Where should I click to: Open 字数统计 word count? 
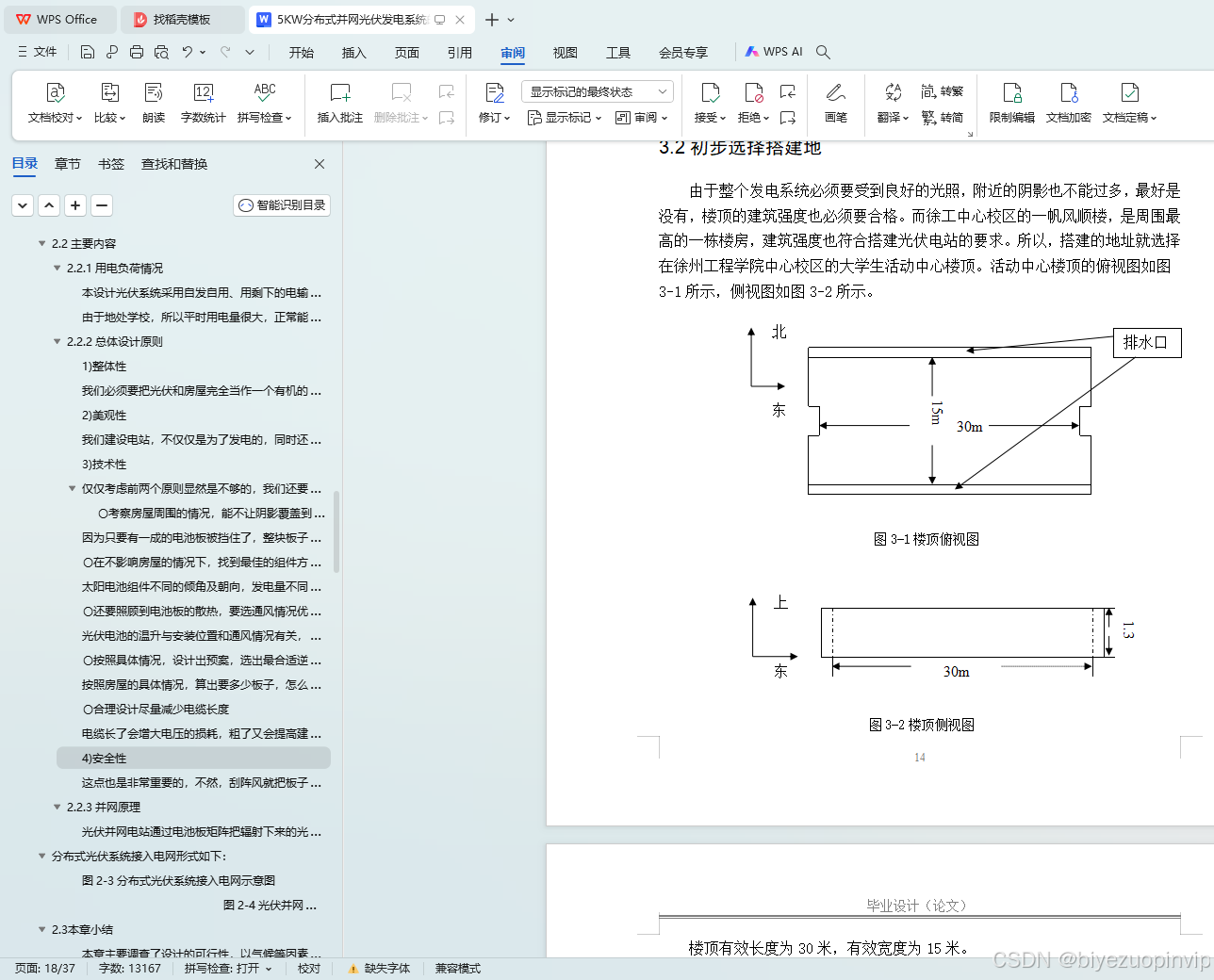[203, 104]
